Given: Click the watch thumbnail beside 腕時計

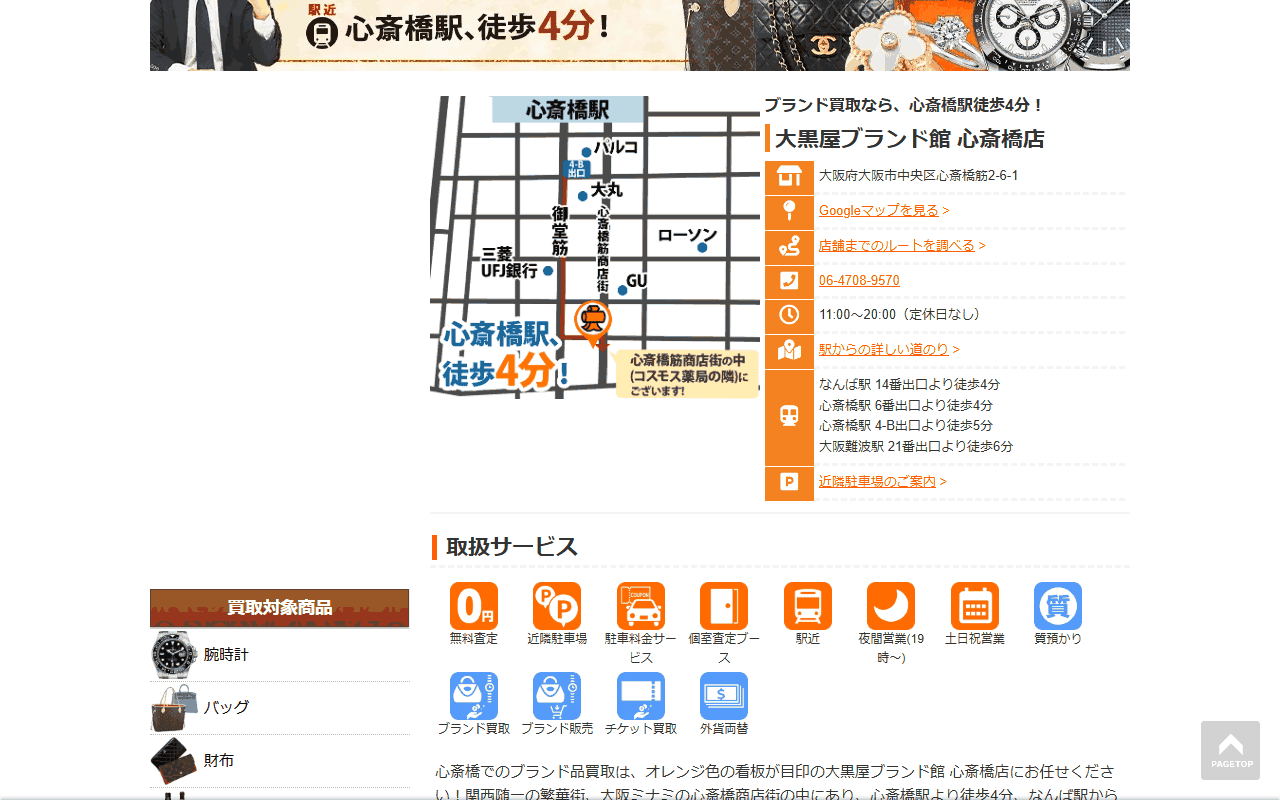Looking at the screenshot, I should coord(175,655).
